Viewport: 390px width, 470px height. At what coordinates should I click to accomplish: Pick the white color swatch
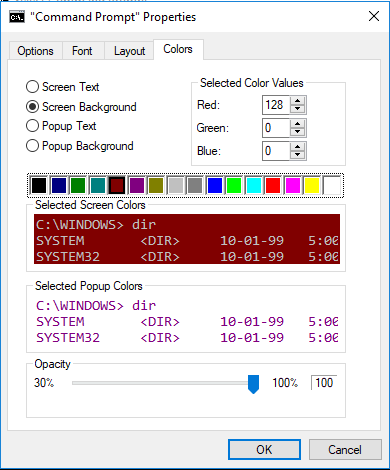point(332,185)
